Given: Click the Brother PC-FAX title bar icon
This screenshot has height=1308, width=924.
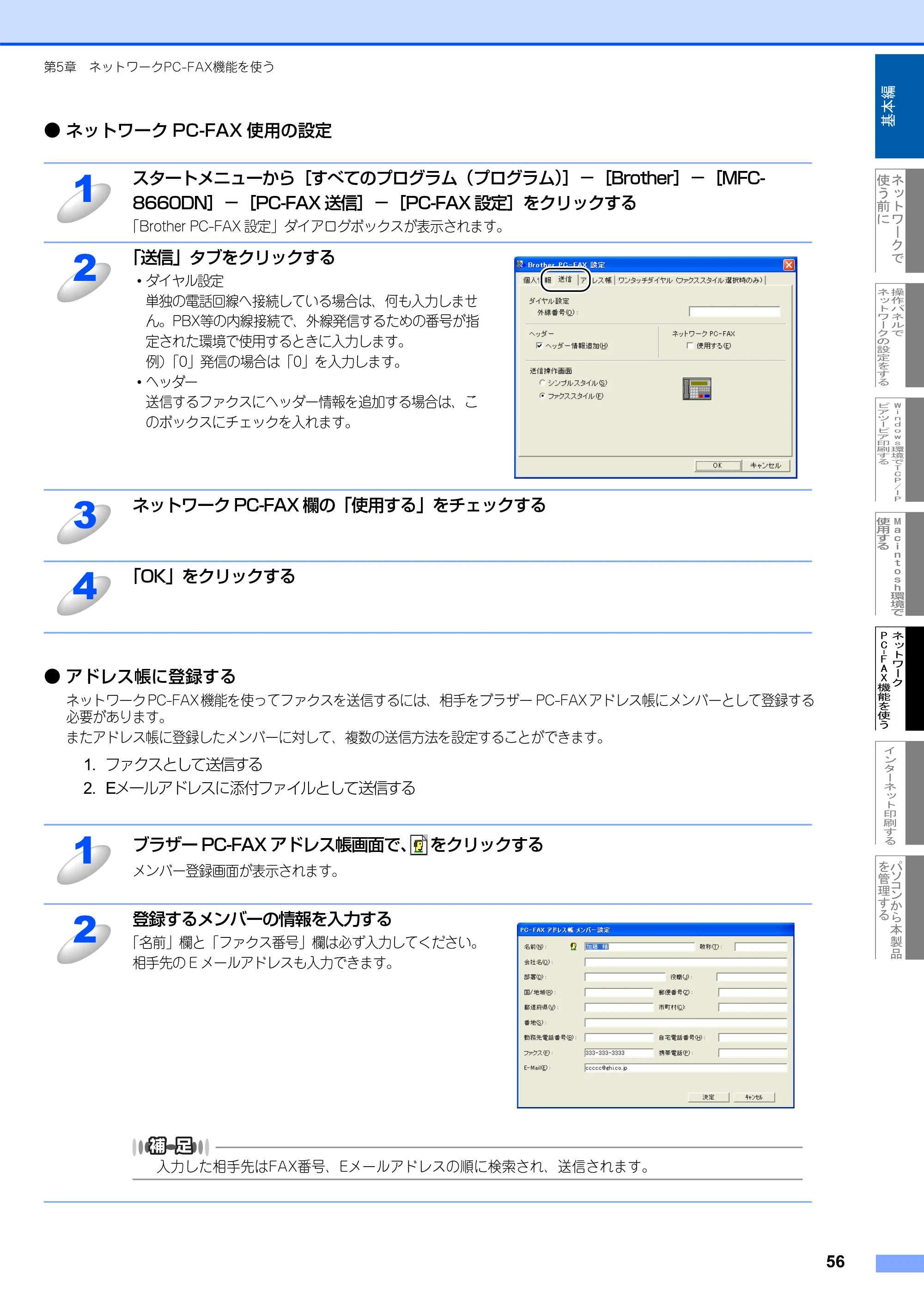Looking at the screenshot, I should (520, 264).
